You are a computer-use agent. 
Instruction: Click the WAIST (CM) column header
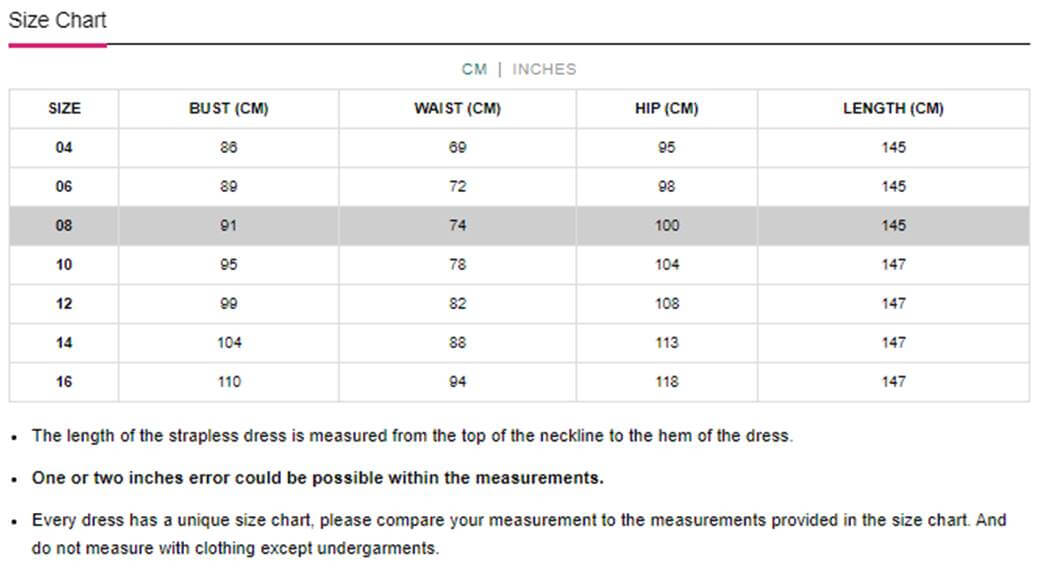coord(457,109)
